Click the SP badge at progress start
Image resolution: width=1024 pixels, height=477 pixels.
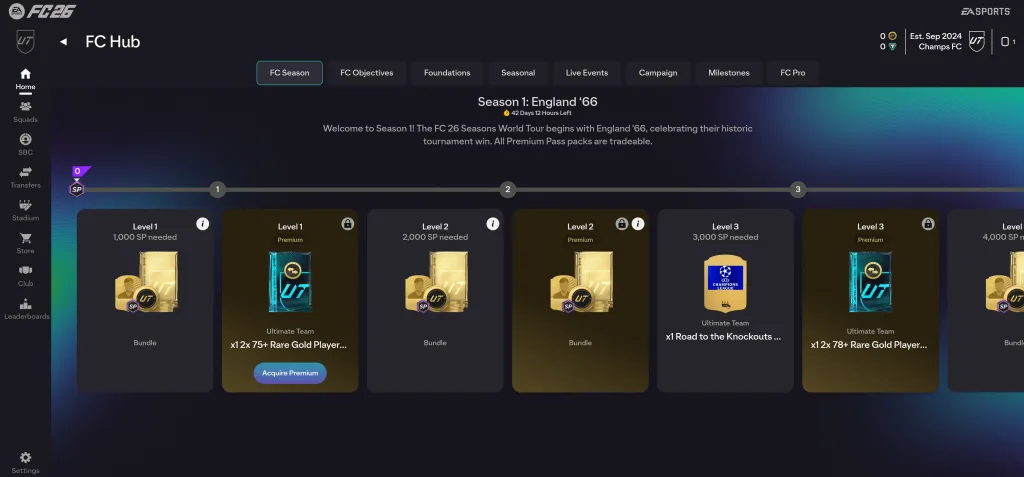[77, 190]
